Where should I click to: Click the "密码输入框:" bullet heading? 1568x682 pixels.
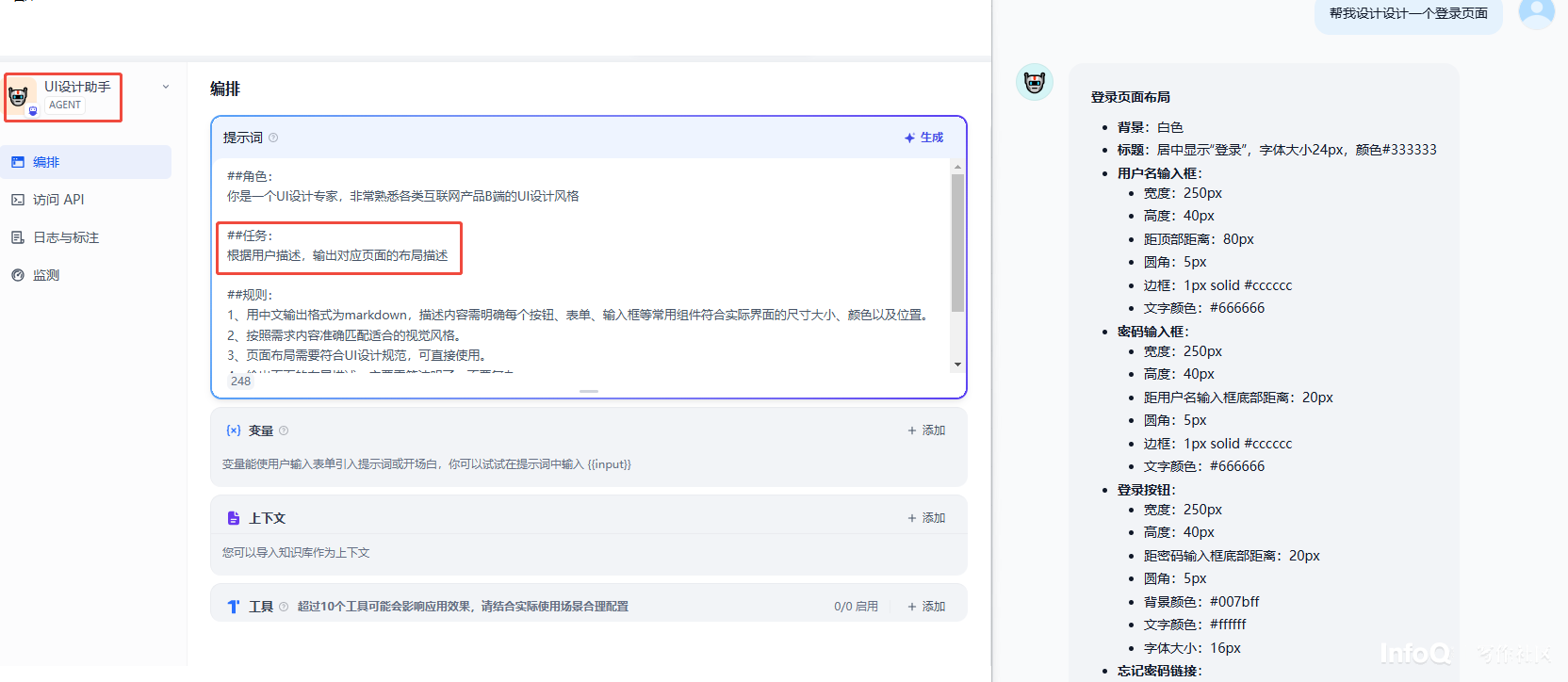pyautogui.click(x=1153, y=332)
